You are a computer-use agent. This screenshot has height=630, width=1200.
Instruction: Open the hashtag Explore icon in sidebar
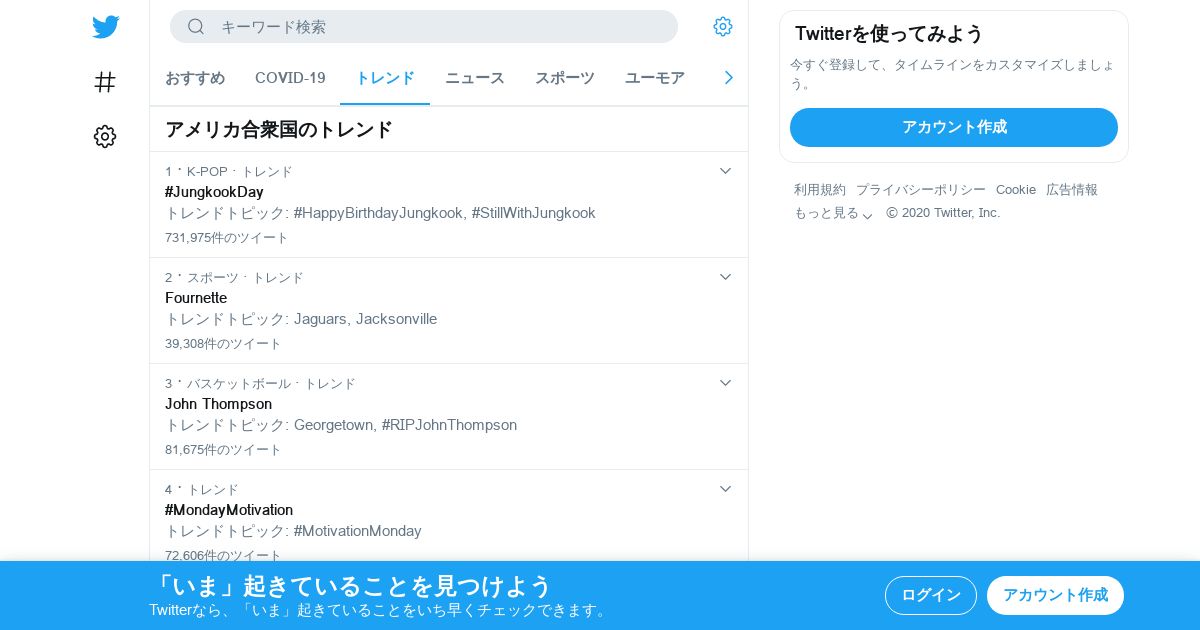[105, 82]
